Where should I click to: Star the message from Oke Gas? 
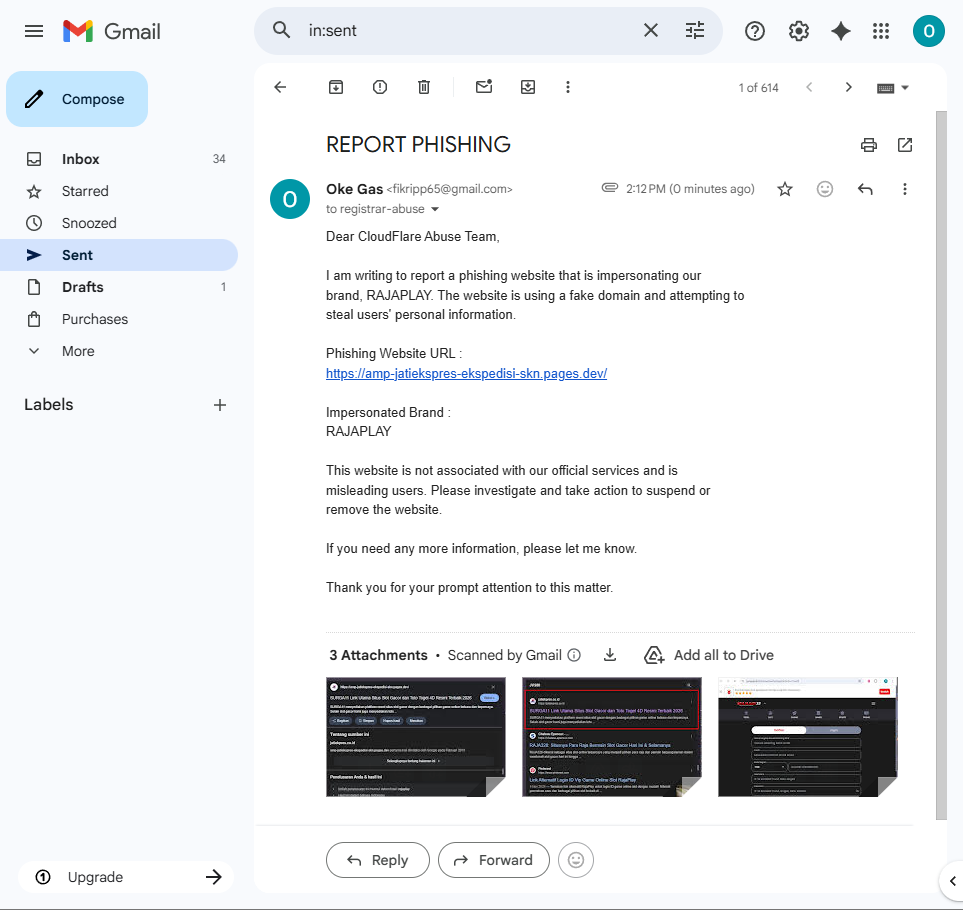click(784, 189)
